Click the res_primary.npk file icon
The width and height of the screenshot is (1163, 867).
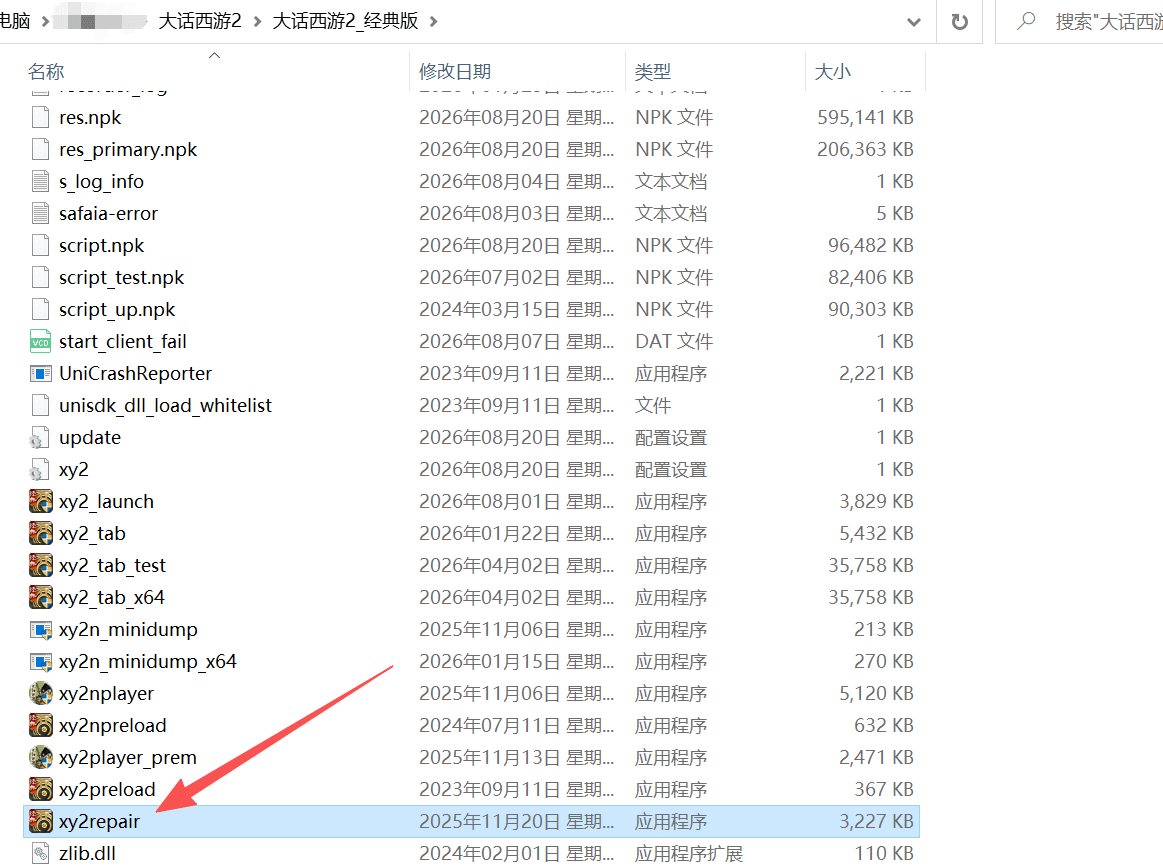coord(41,149)
